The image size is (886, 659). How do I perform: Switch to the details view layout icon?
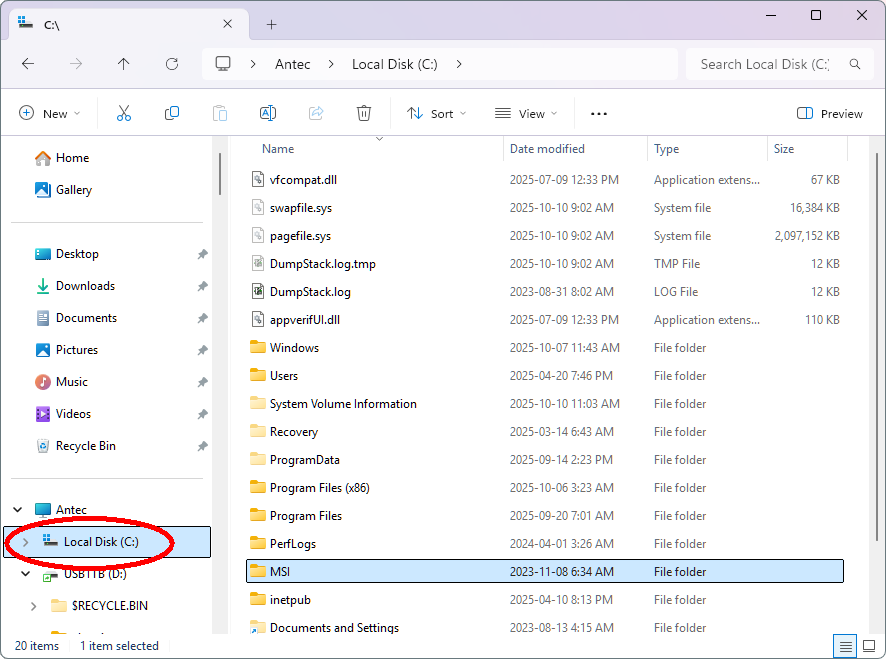coord(845,645)
